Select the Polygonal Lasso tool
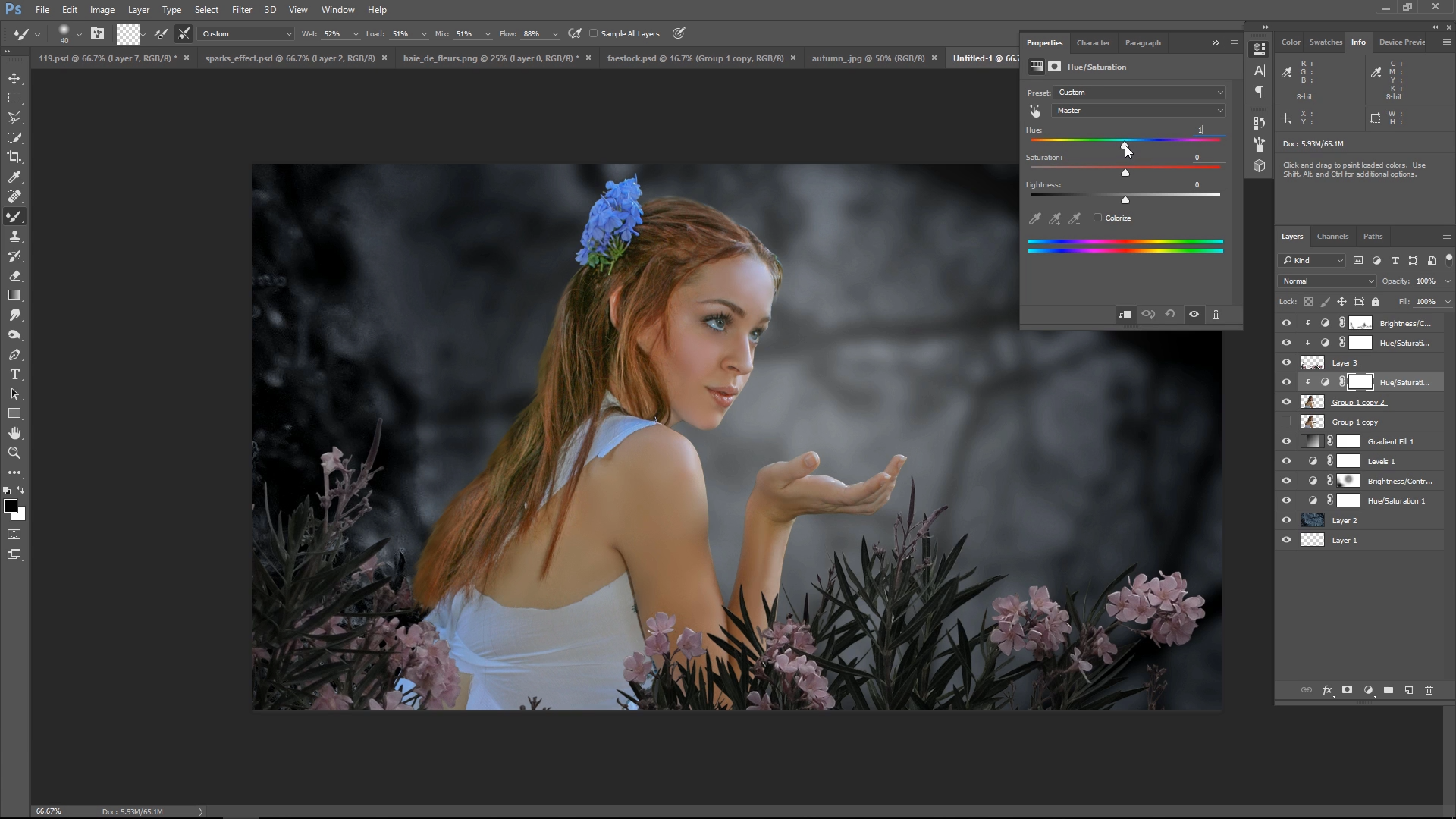Screen dimensions: 1456x819 coord(14,118)
